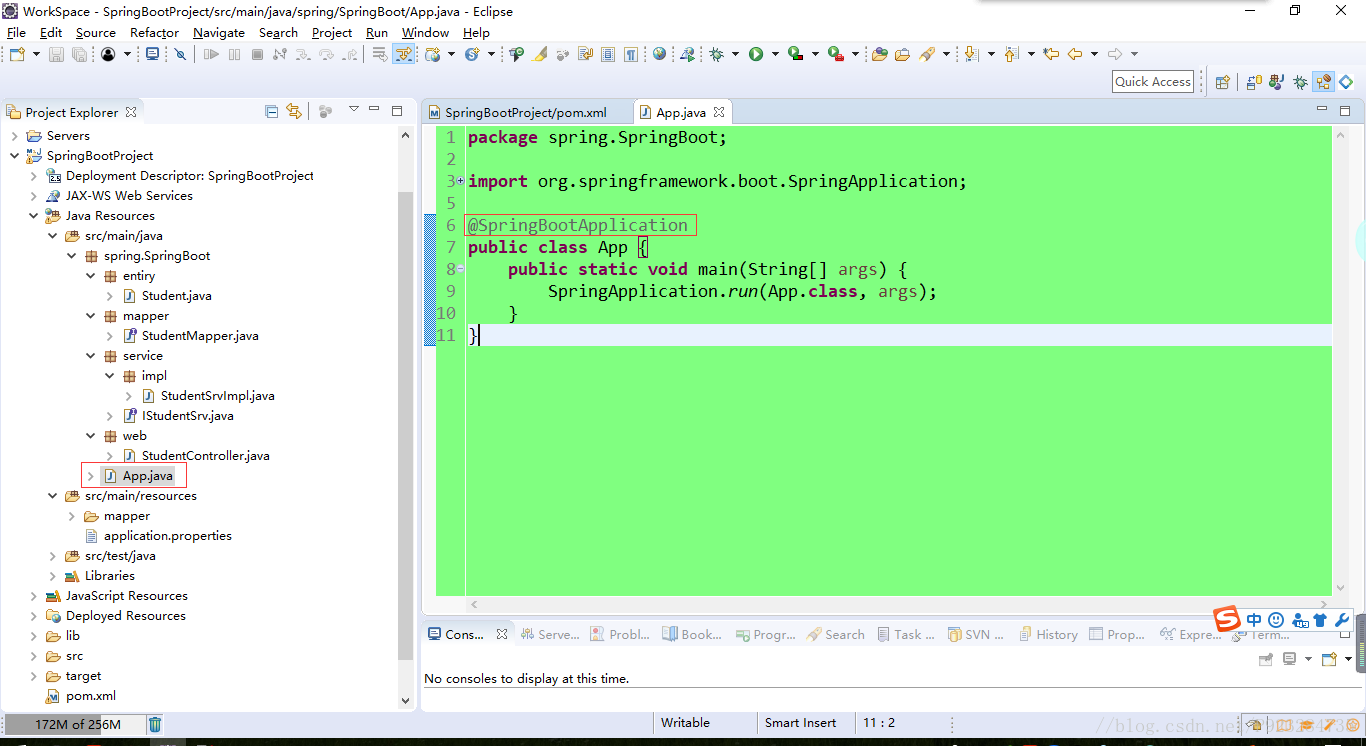The height and width of the screenshot is (746, 1366).
Task: Open the File menu
Action: (x=16, y=32)
